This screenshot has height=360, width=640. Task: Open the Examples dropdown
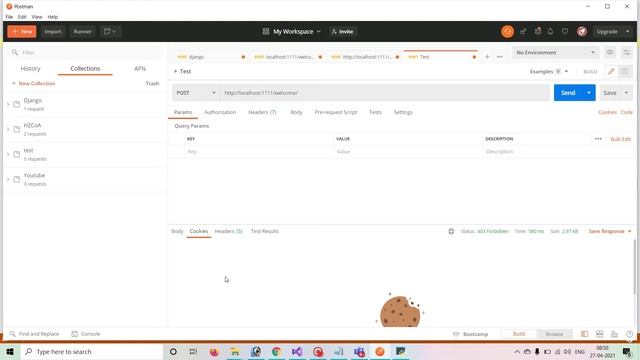tap(549, 71)
